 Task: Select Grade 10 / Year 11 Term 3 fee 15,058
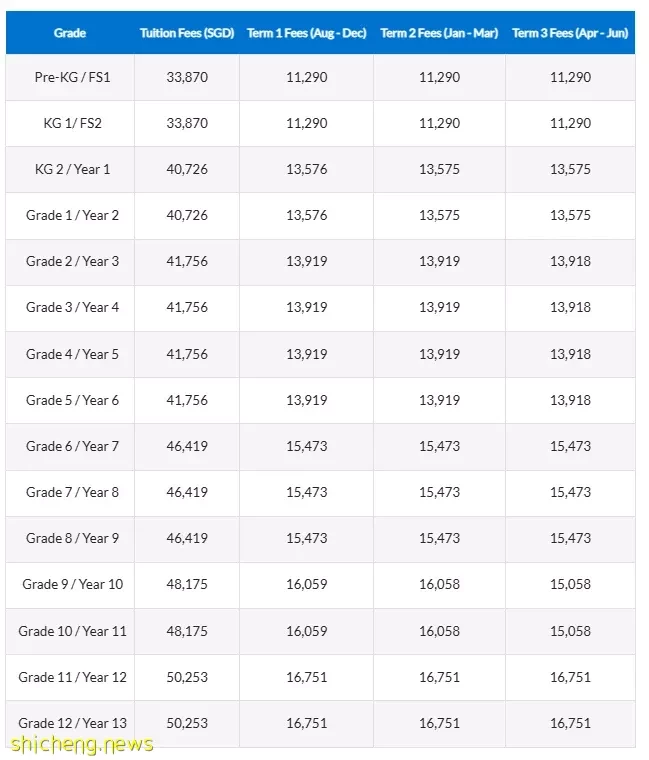tap(570, 632)
